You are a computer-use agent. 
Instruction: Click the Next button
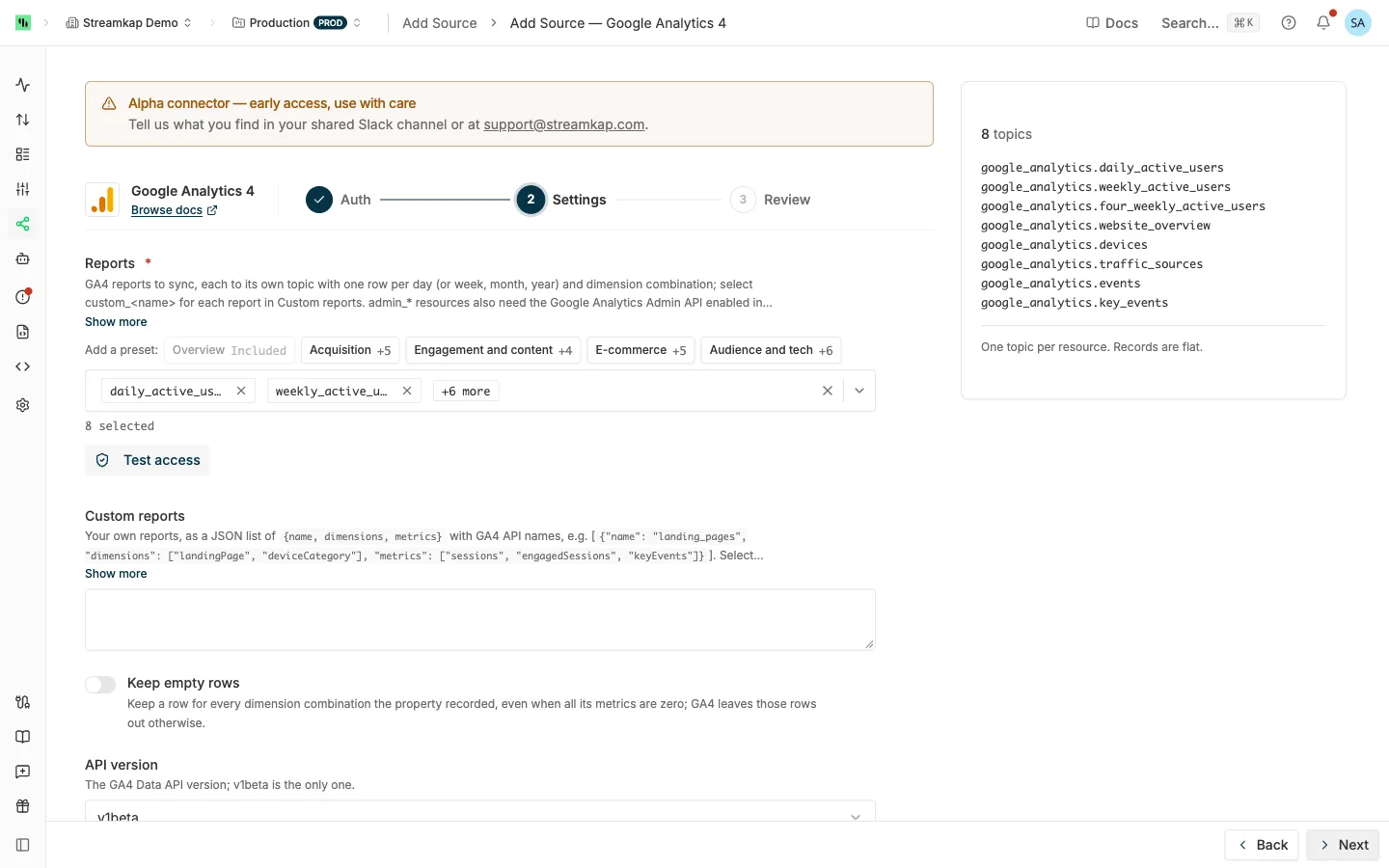coord(1344,845)
